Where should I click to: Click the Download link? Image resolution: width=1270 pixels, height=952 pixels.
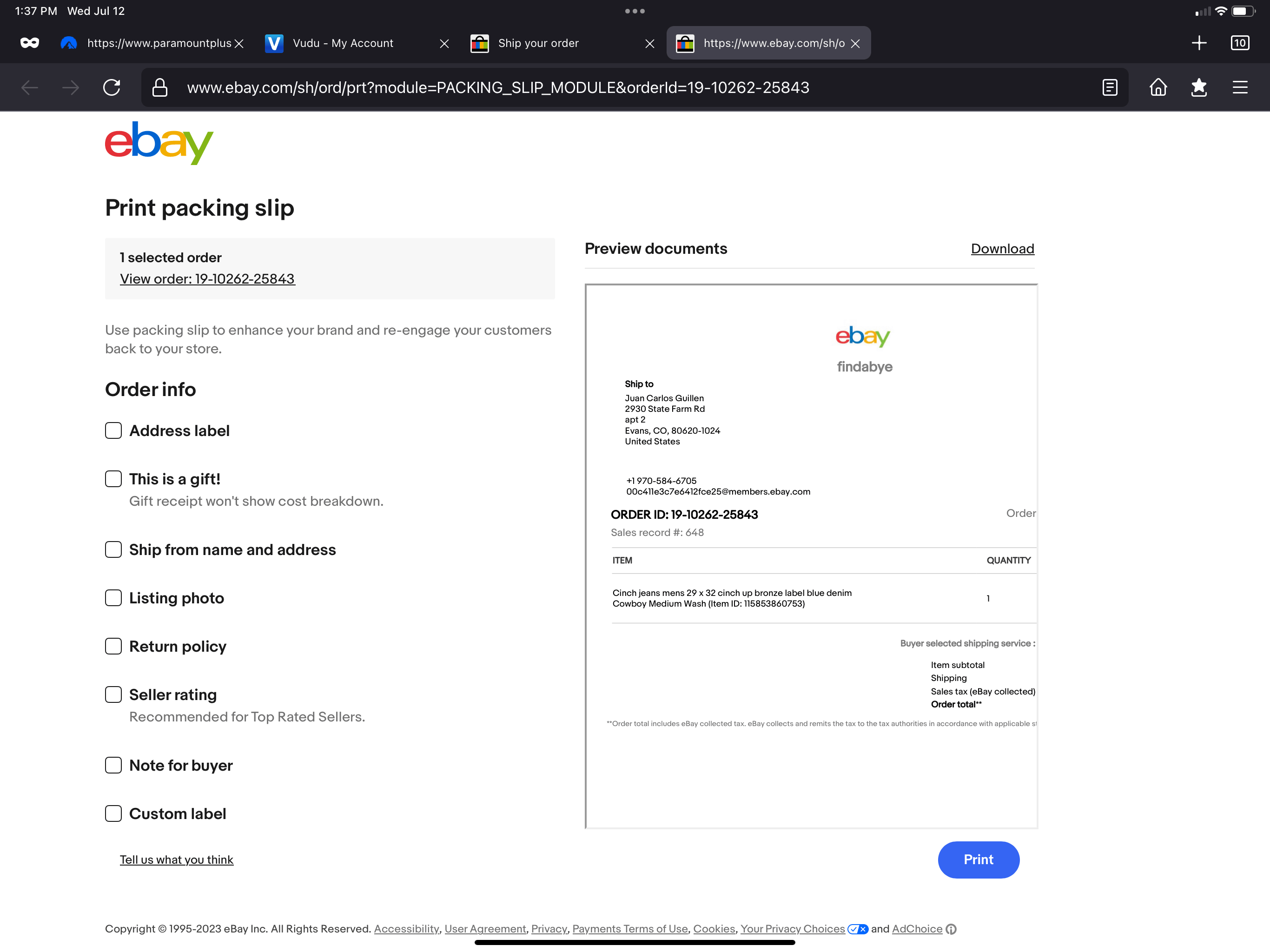[1002, 249]
